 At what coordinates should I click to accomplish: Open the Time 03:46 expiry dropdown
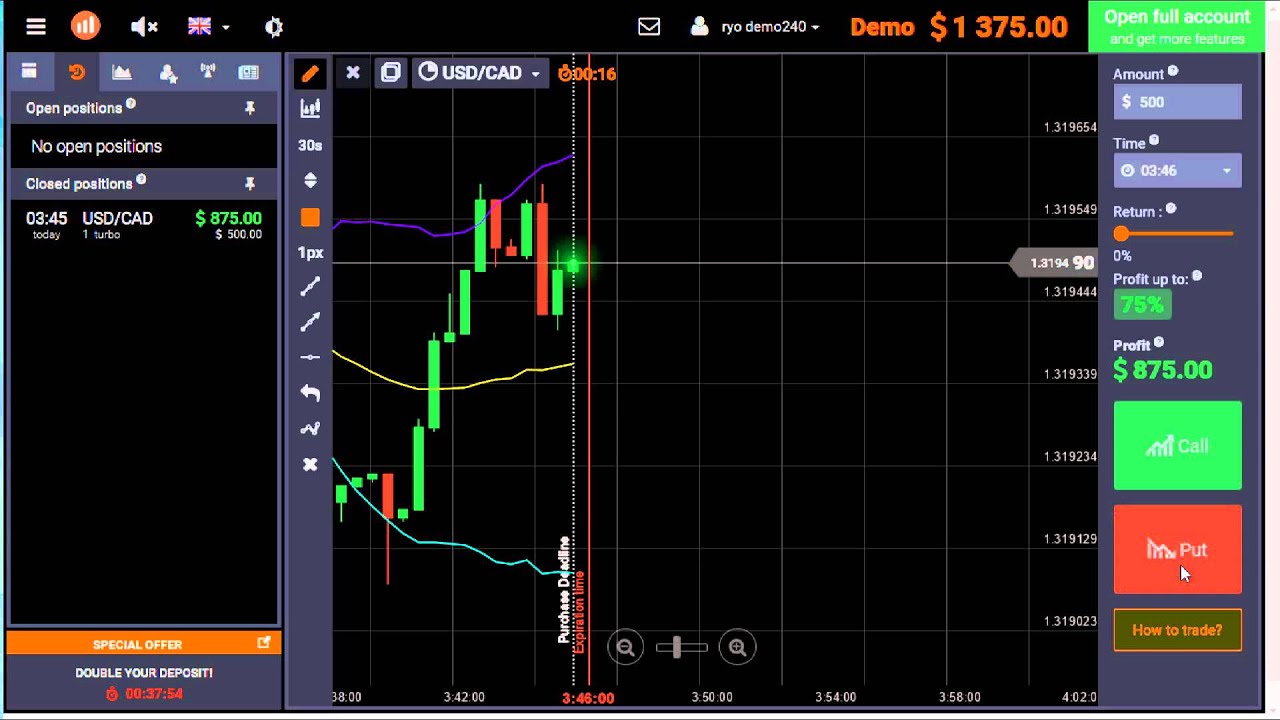point(1177,171)
